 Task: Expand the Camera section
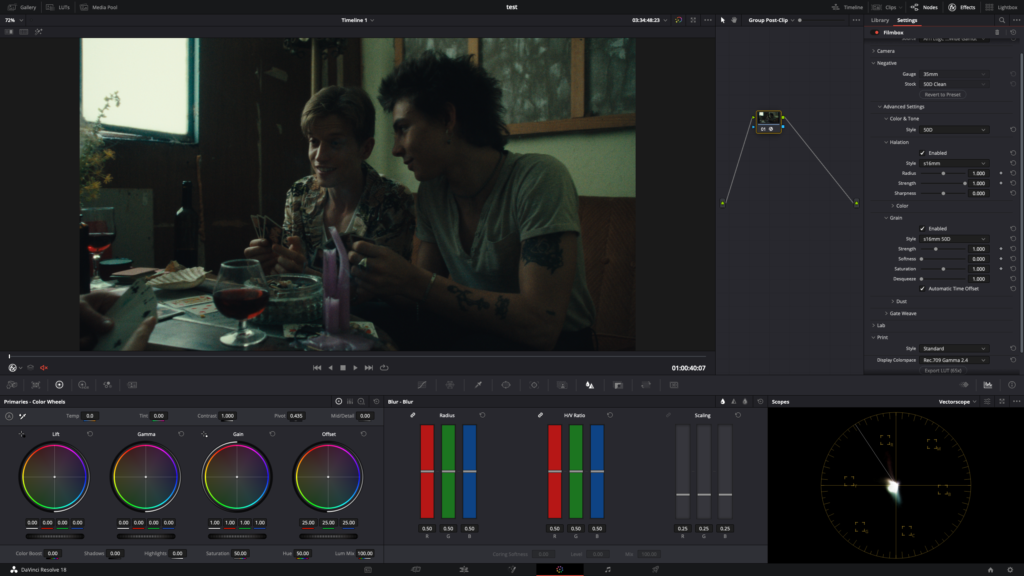(883, 51)
